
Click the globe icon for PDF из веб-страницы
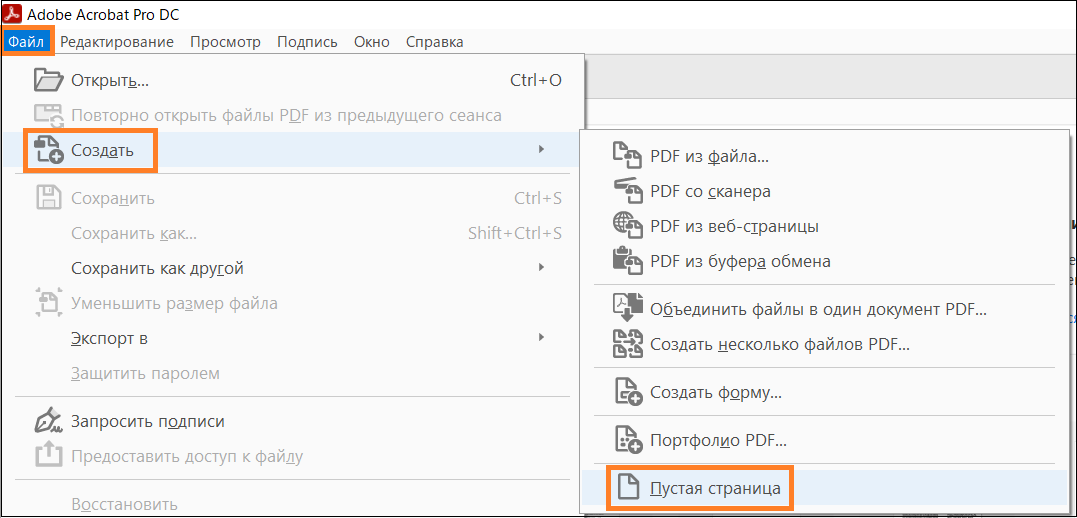click(626, 226)
